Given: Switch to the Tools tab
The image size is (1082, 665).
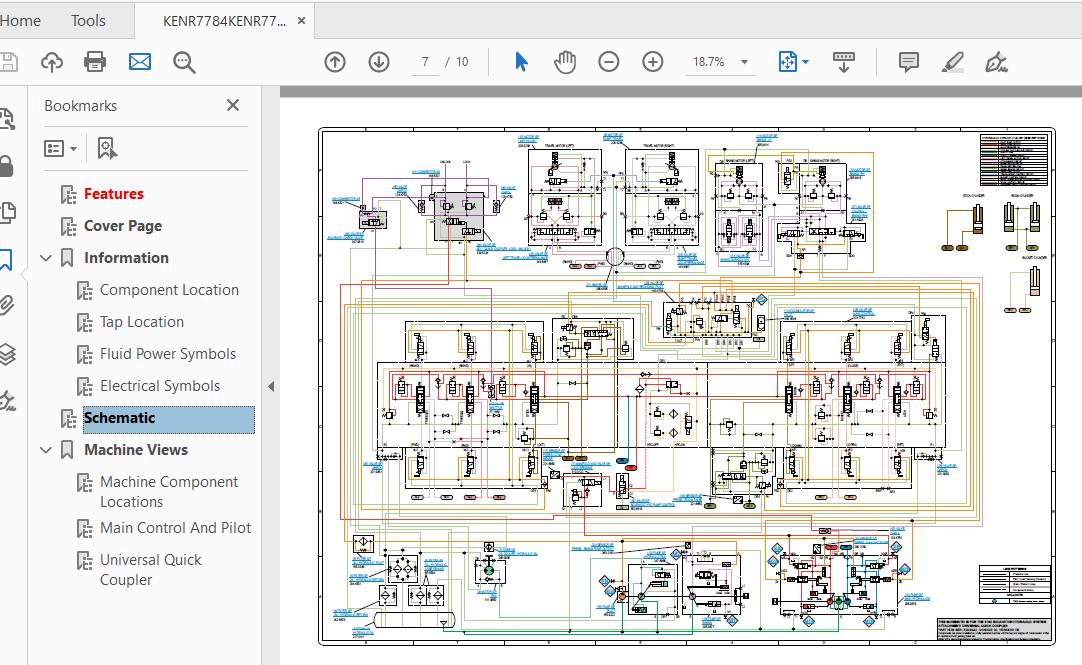Looking at the screenshot, I should point(88,20).
